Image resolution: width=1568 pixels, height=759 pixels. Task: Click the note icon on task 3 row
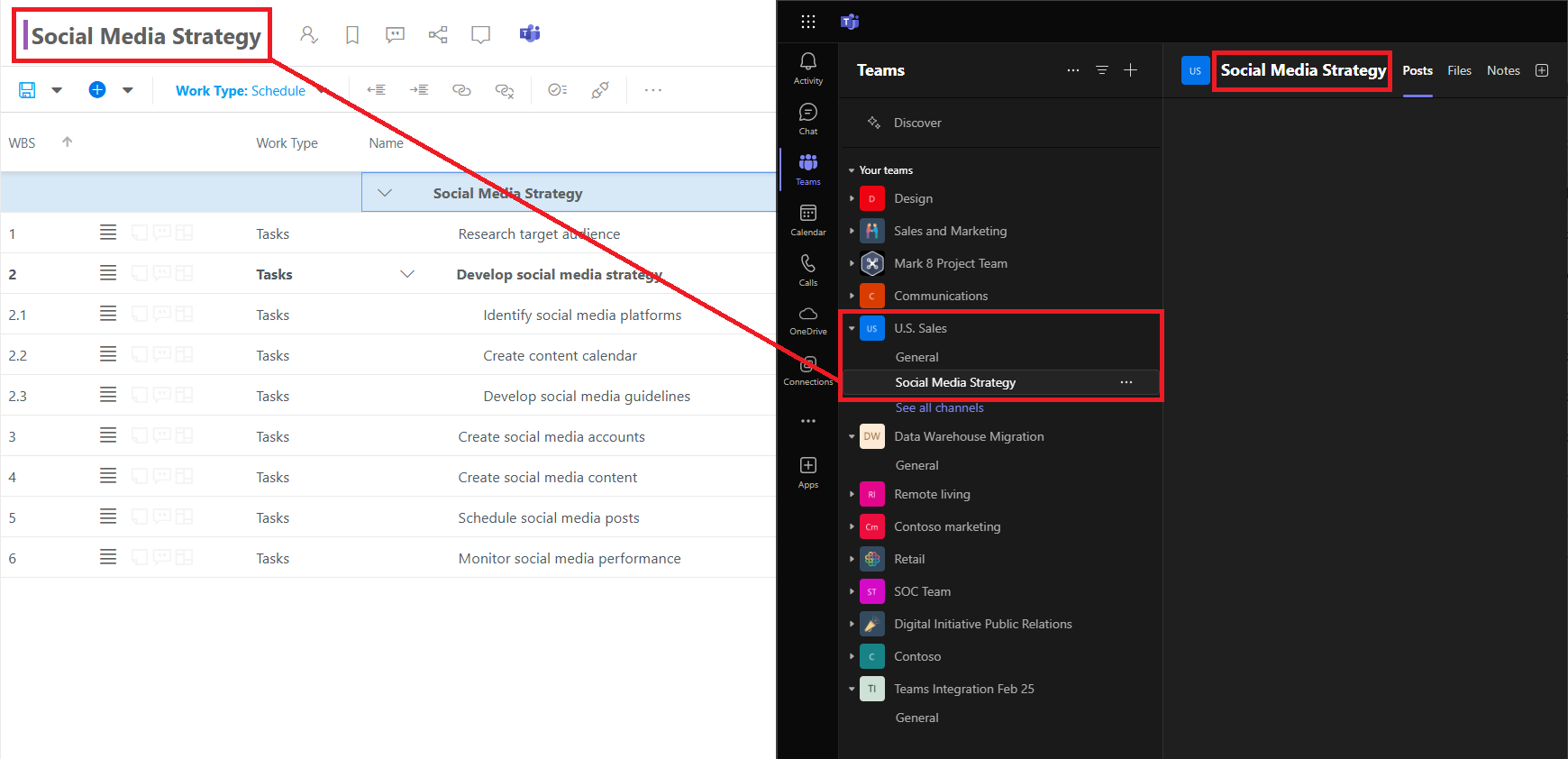click(140, 435)
